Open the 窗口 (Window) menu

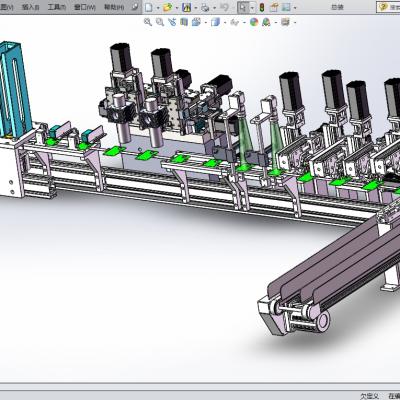tap(85, 7)
